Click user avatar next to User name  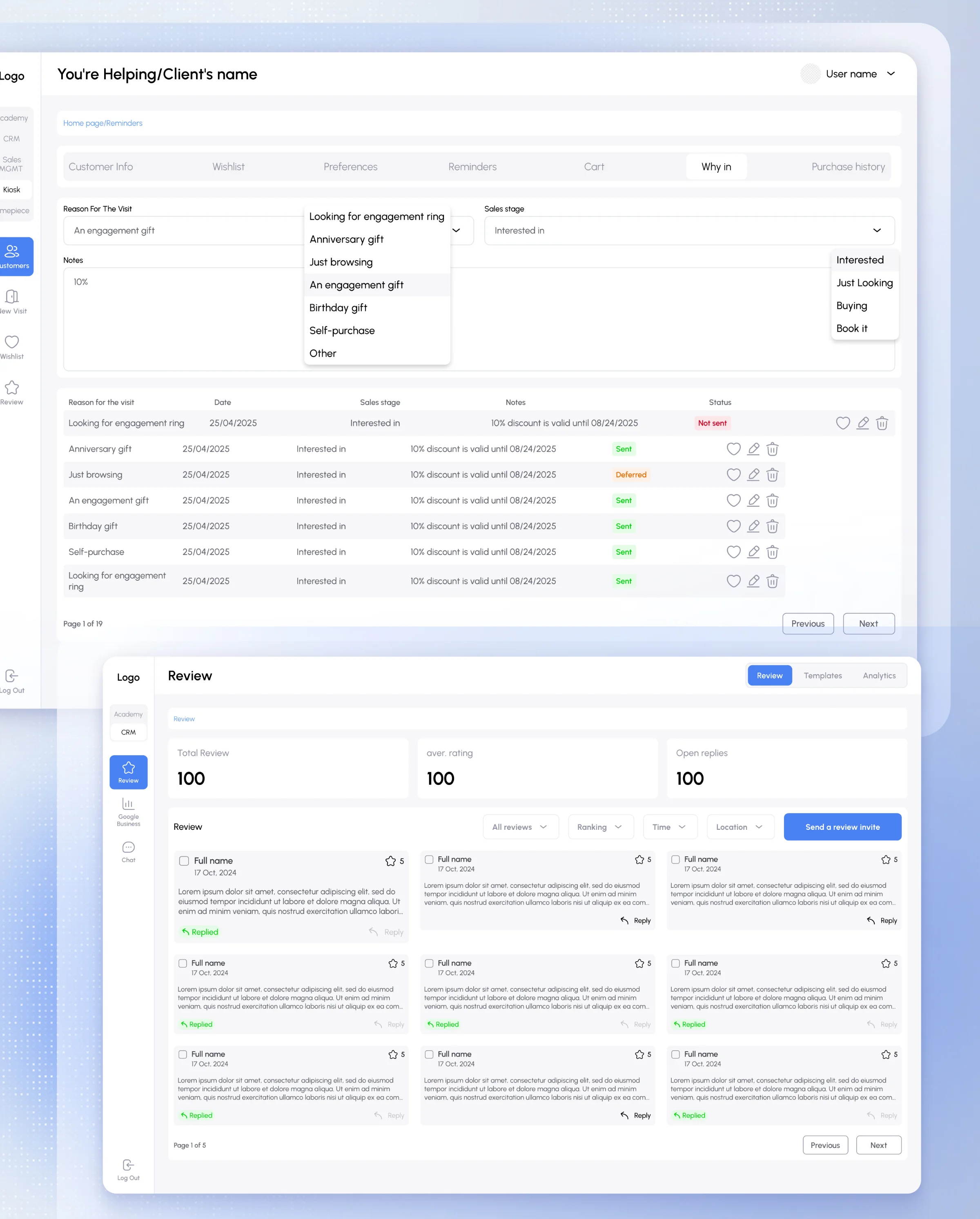coord(811,74)
